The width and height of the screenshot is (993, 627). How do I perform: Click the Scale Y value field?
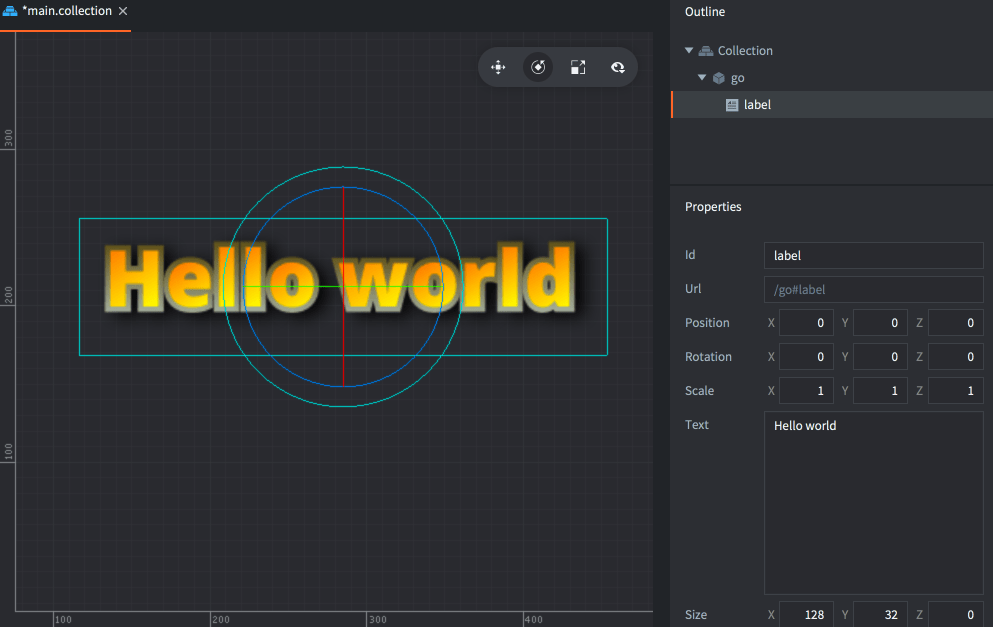(880, 391)
